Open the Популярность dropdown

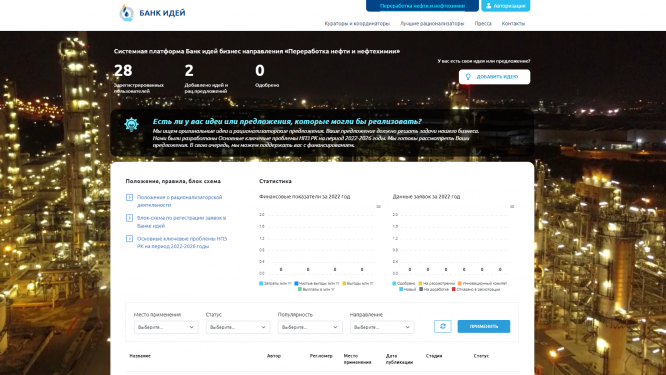310,327
